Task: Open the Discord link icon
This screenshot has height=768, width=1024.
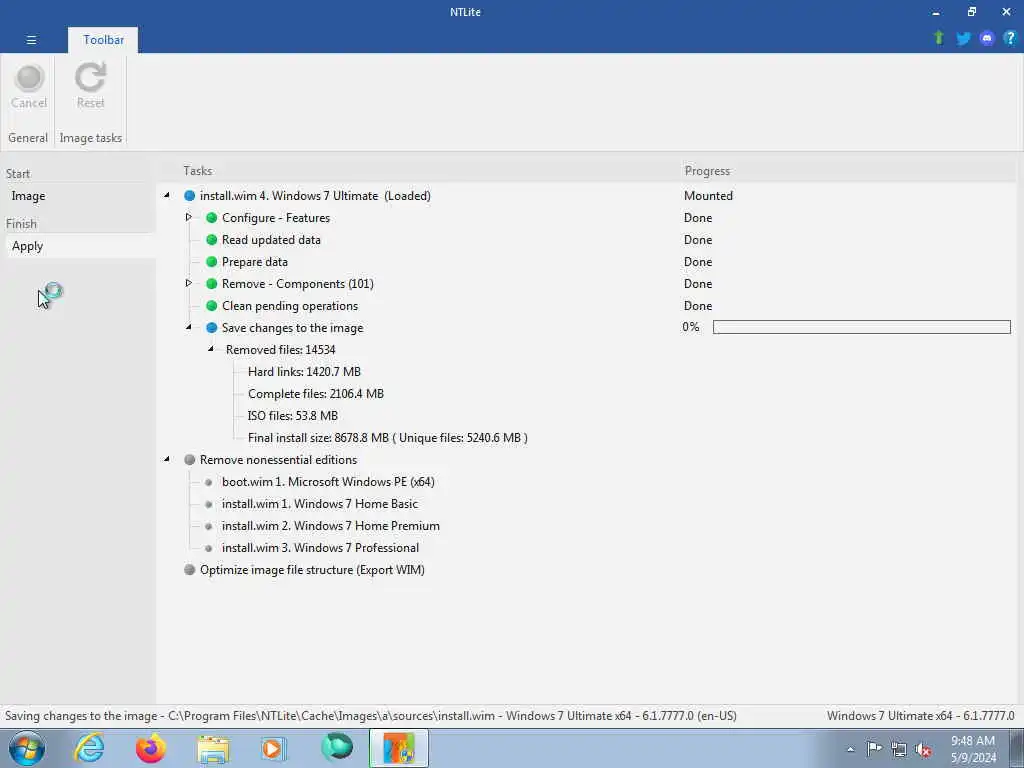Action: pyautogui.click(x=987, y=39)
